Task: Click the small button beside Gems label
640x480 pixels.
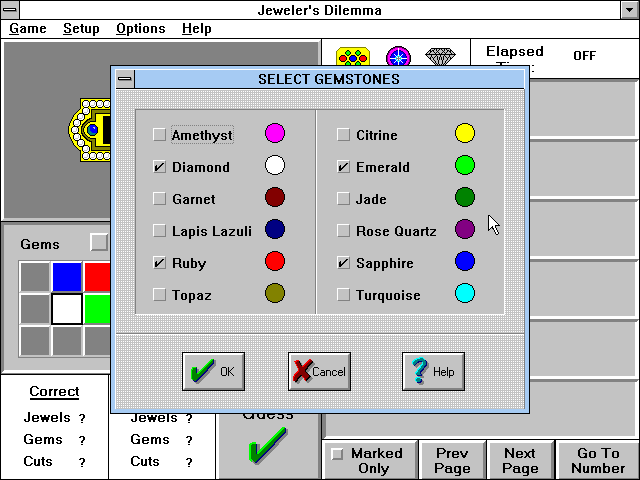Action: (x=99, y=242)
